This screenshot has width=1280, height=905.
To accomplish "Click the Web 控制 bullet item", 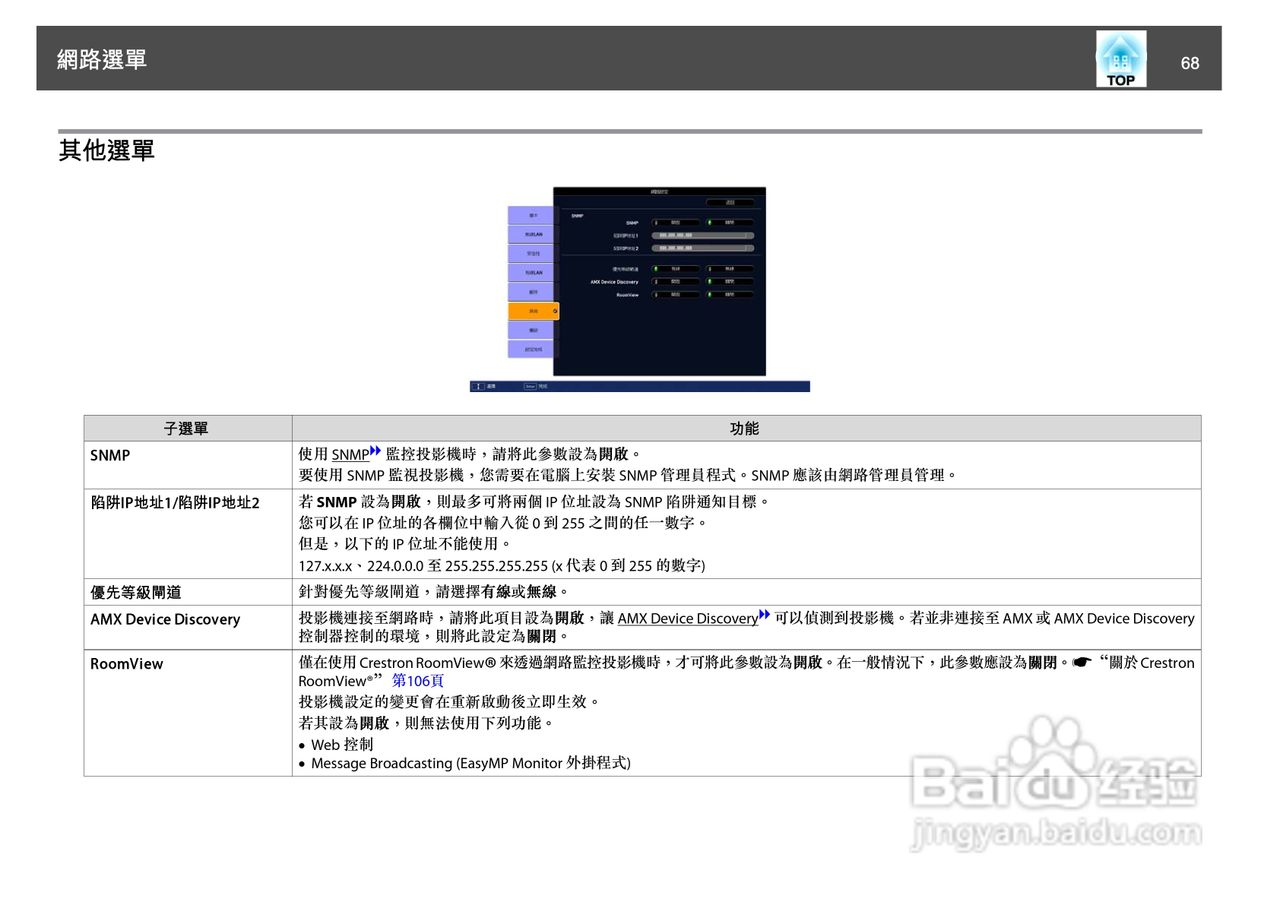I will pos(336,744).
